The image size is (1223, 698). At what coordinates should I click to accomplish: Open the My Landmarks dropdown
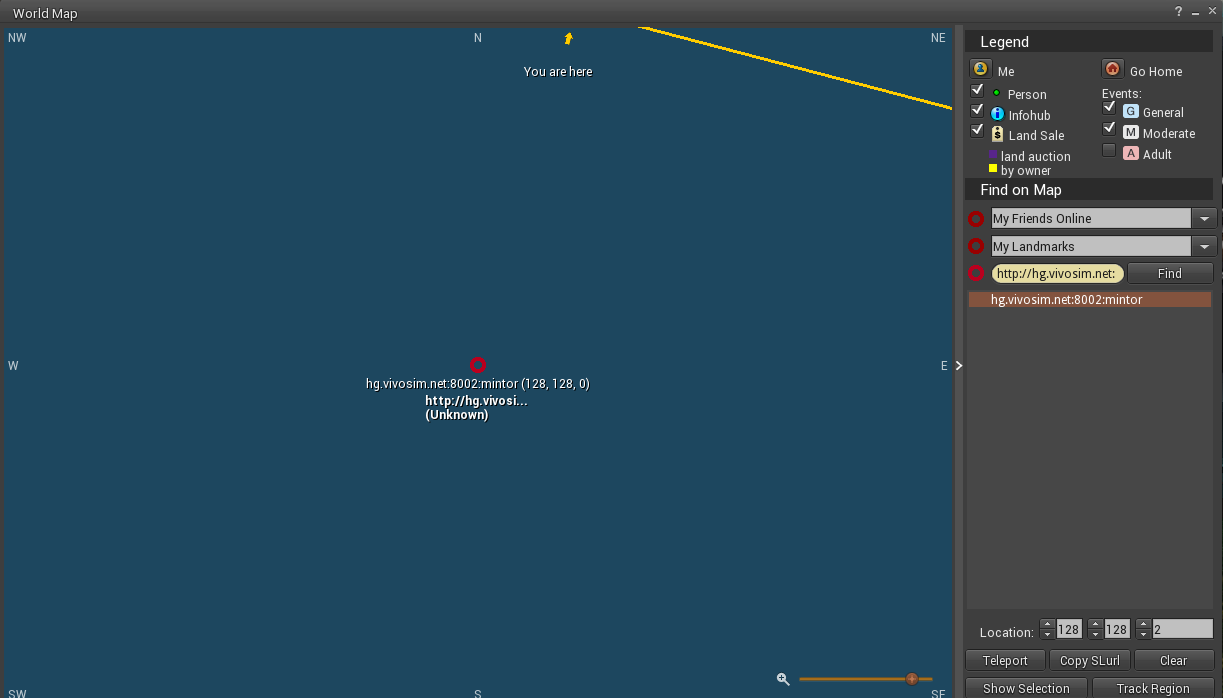tap(1205, 246)
